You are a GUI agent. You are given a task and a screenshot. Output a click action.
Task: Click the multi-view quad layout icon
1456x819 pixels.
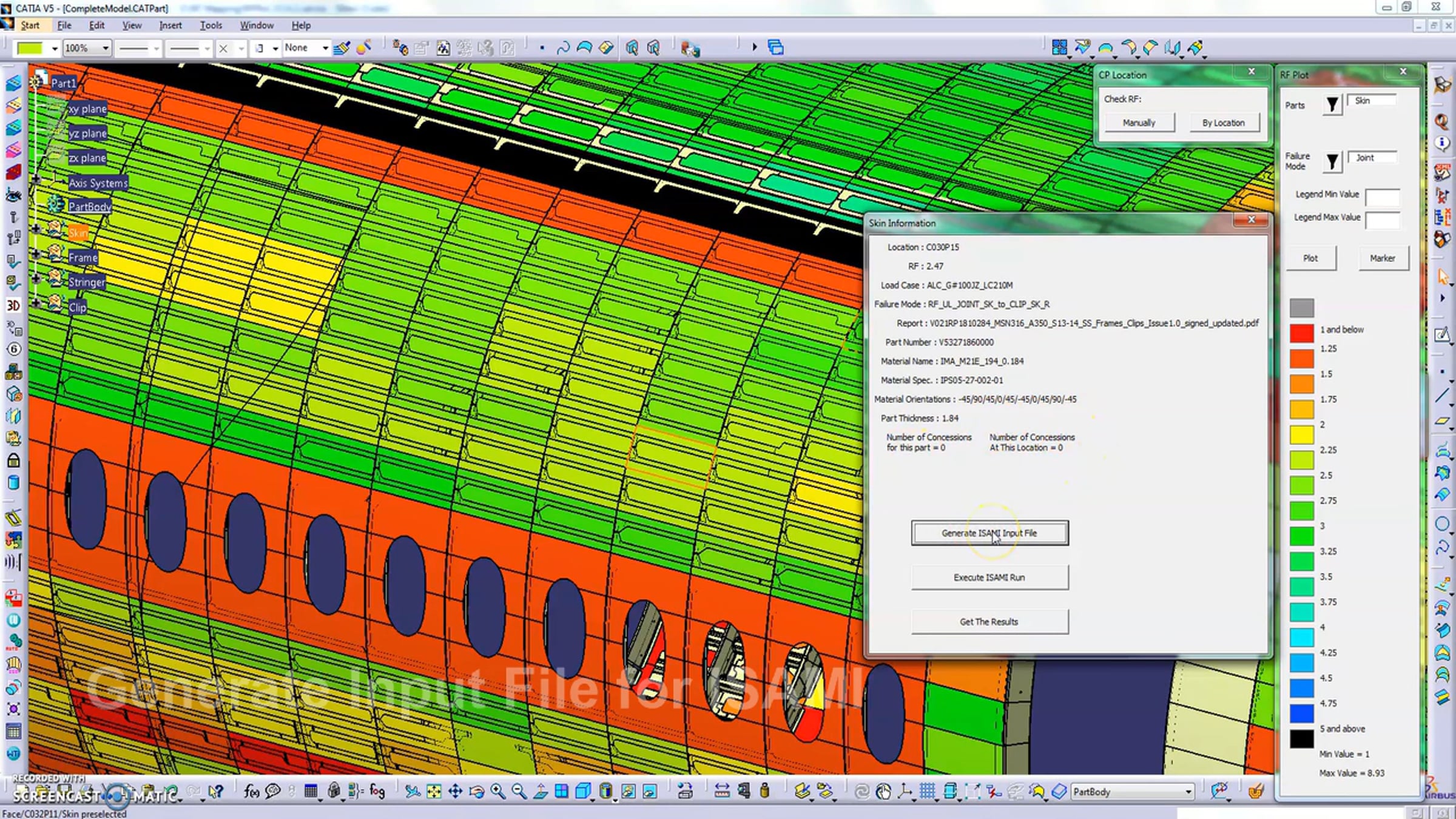point(561,791)
